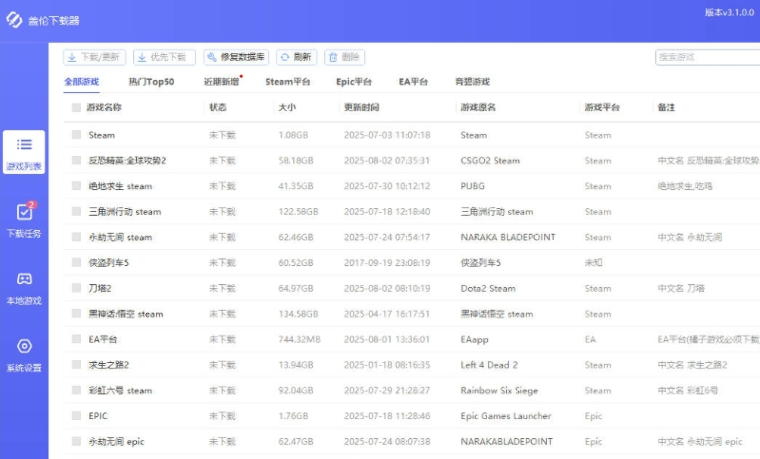Check the box for 刀塔2
Viewport: 760px width, 459px height.
point(76,288)
